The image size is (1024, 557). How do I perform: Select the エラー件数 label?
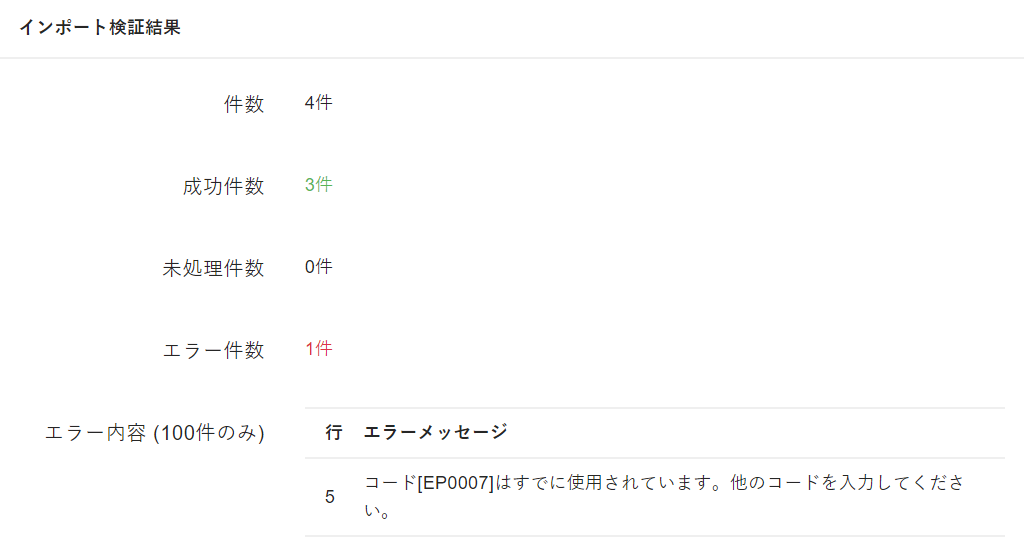pos(213,350)
